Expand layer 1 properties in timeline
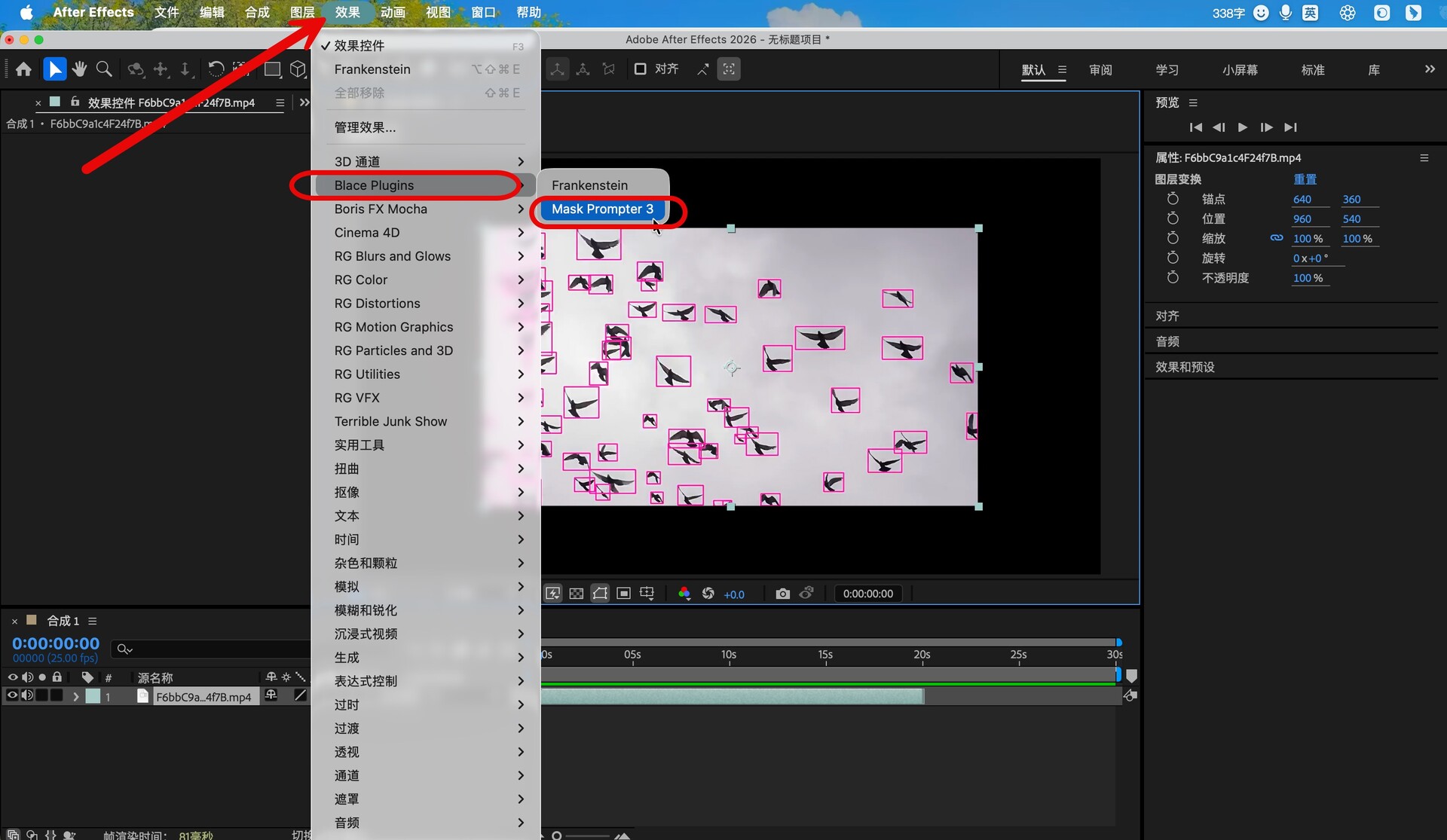 coord(75,697)
